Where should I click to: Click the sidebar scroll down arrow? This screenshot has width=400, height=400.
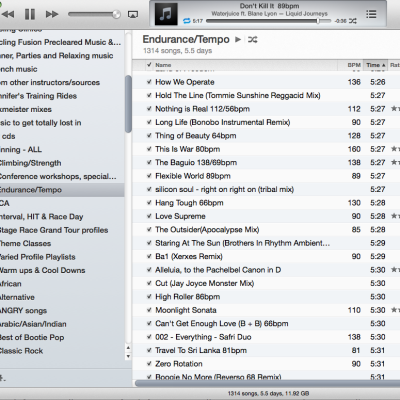point(128,356)
